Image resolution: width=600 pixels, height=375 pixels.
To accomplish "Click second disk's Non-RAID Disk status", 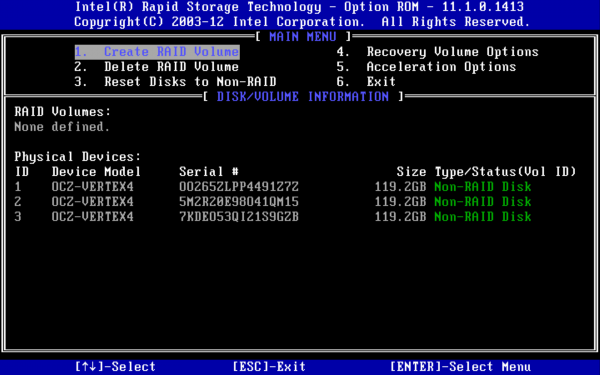I will coord(483,202).
